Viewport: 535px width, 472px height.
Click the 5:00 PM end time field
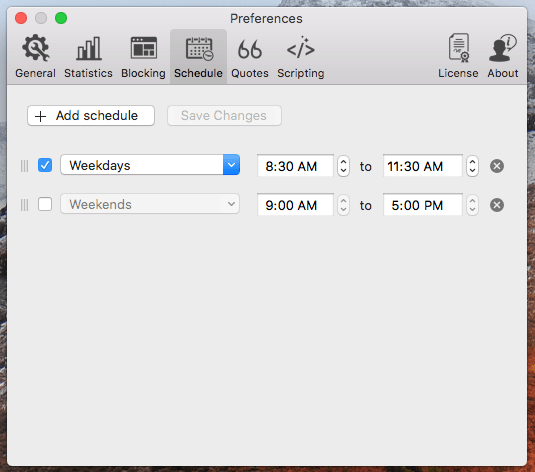coord(422,205)
